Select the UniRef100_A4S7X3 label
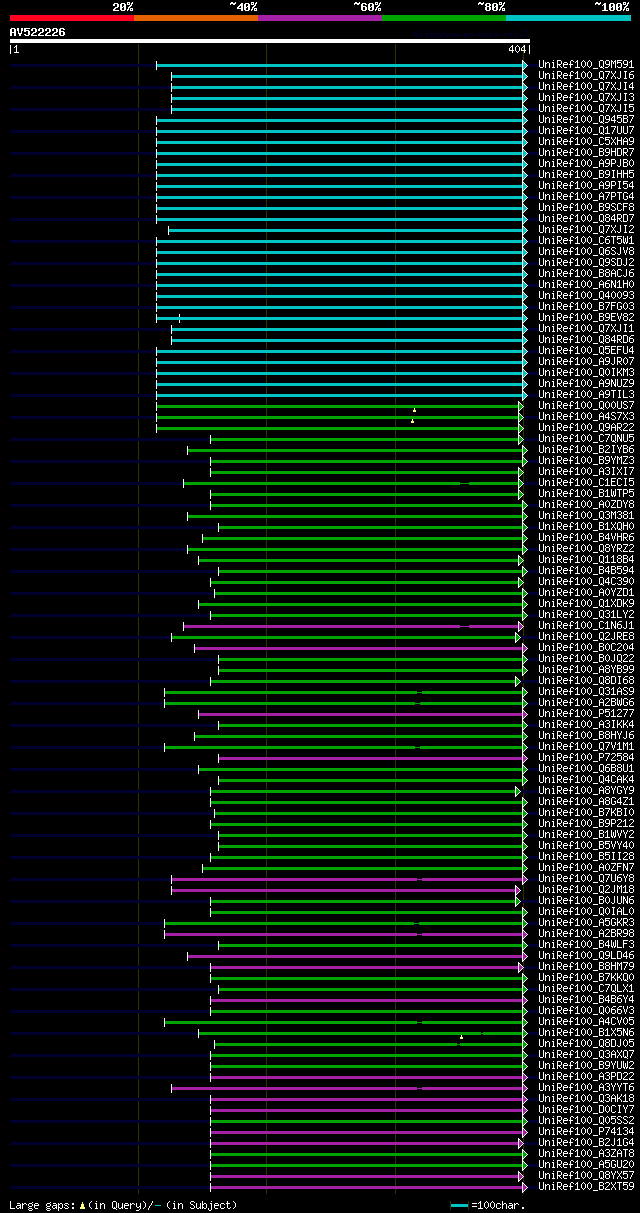This screenshot has width=640, height=1213. click(x=586, y=417)
